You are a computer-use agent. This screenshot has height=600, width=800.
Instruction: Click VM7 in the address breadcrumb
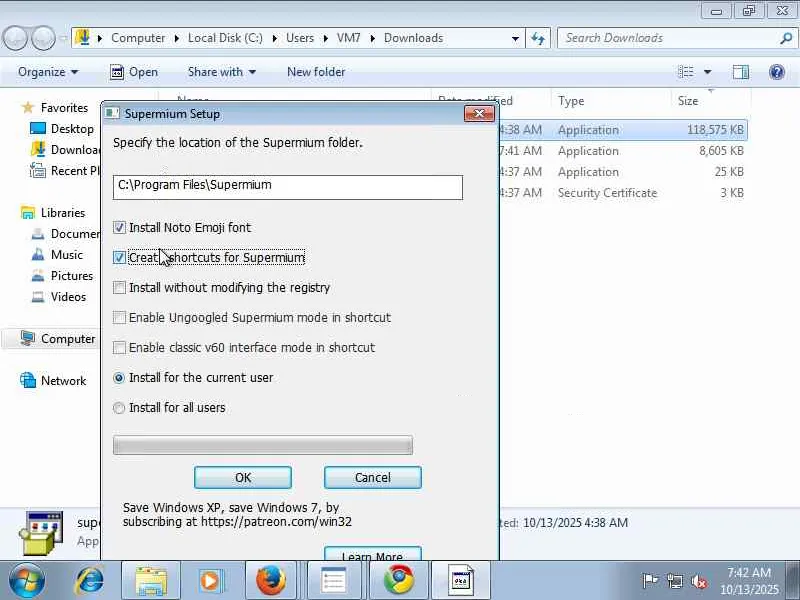(348, 38)
